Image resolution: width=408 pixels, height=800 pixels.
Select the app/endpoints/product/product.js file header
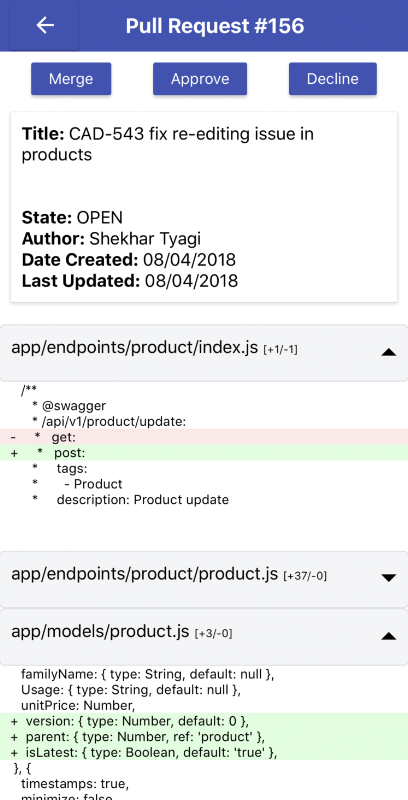coord(204,579)
